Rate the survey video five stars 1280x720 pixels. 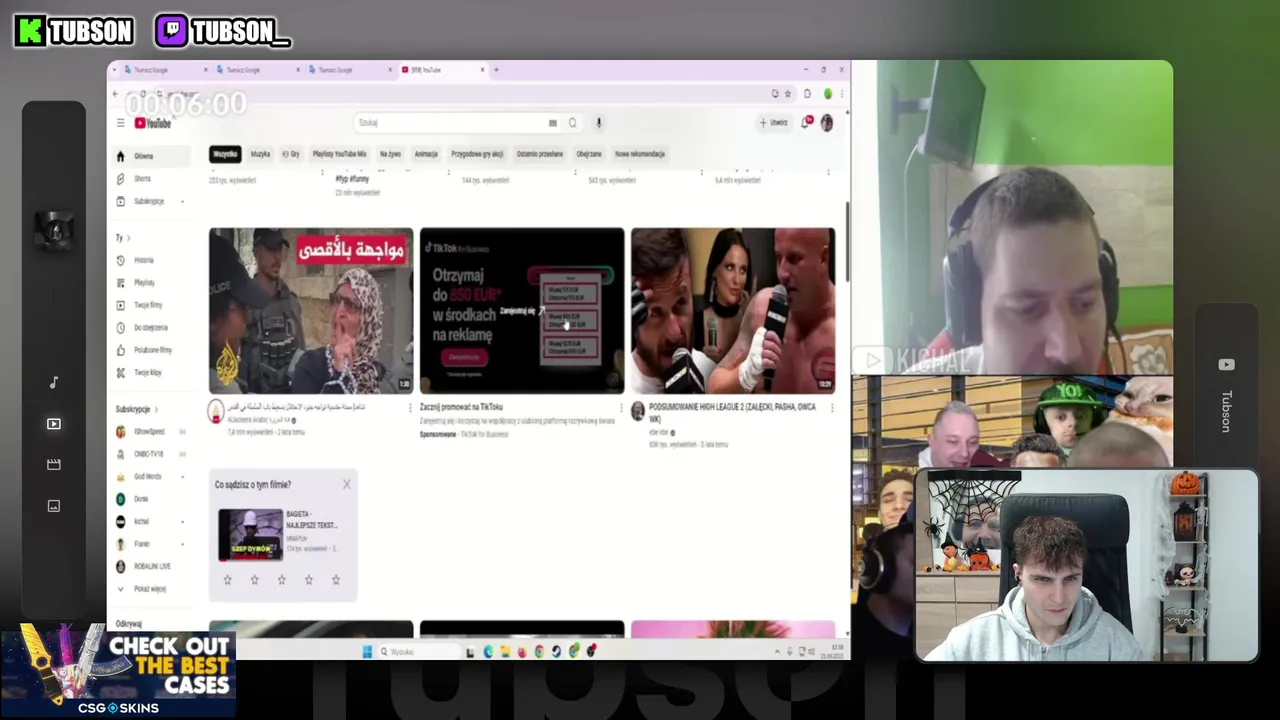coord(336,579)
